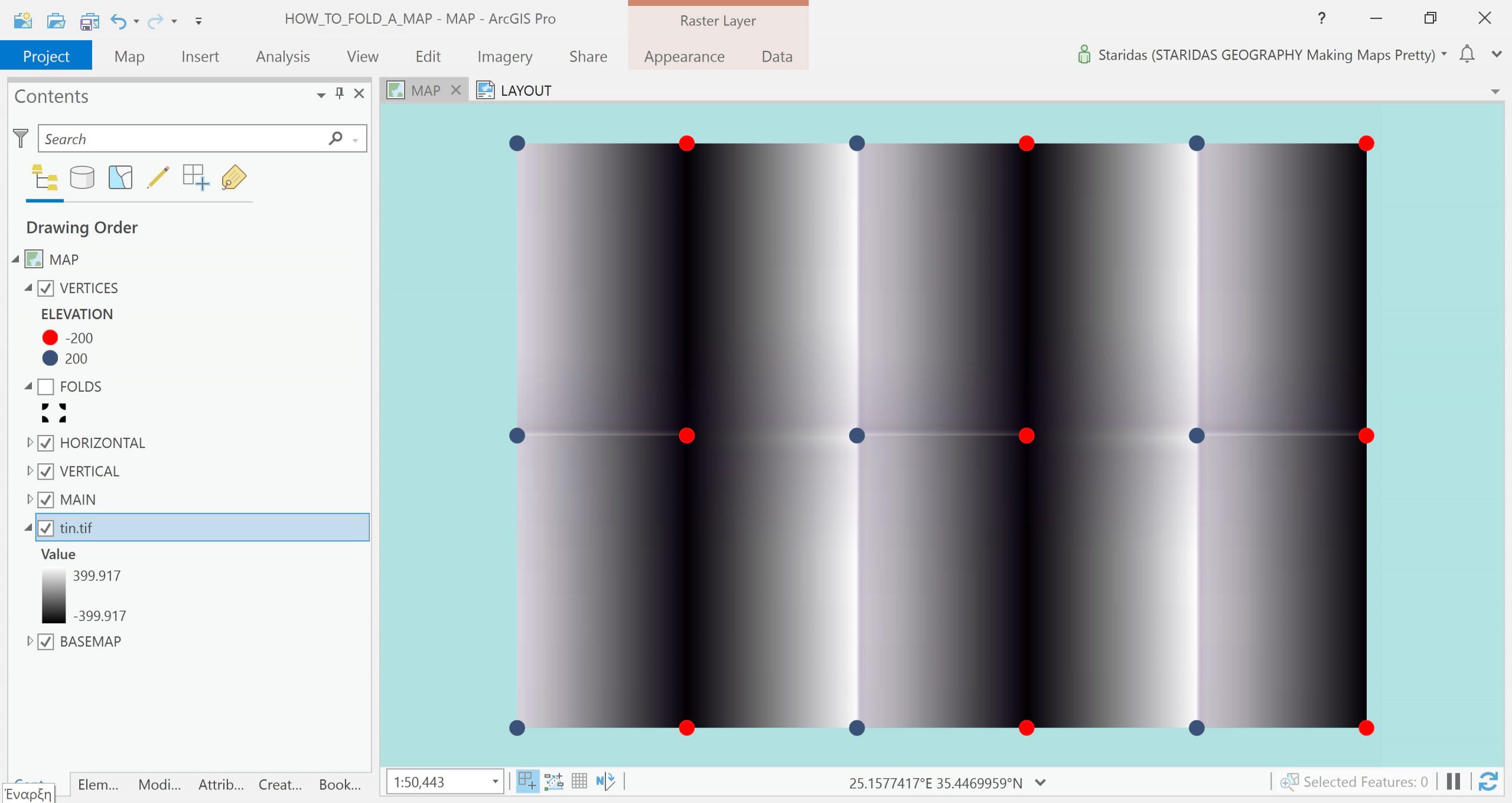Select List By Selection icon
Screen dimensions: 1512x803
(x=120, y=177)
